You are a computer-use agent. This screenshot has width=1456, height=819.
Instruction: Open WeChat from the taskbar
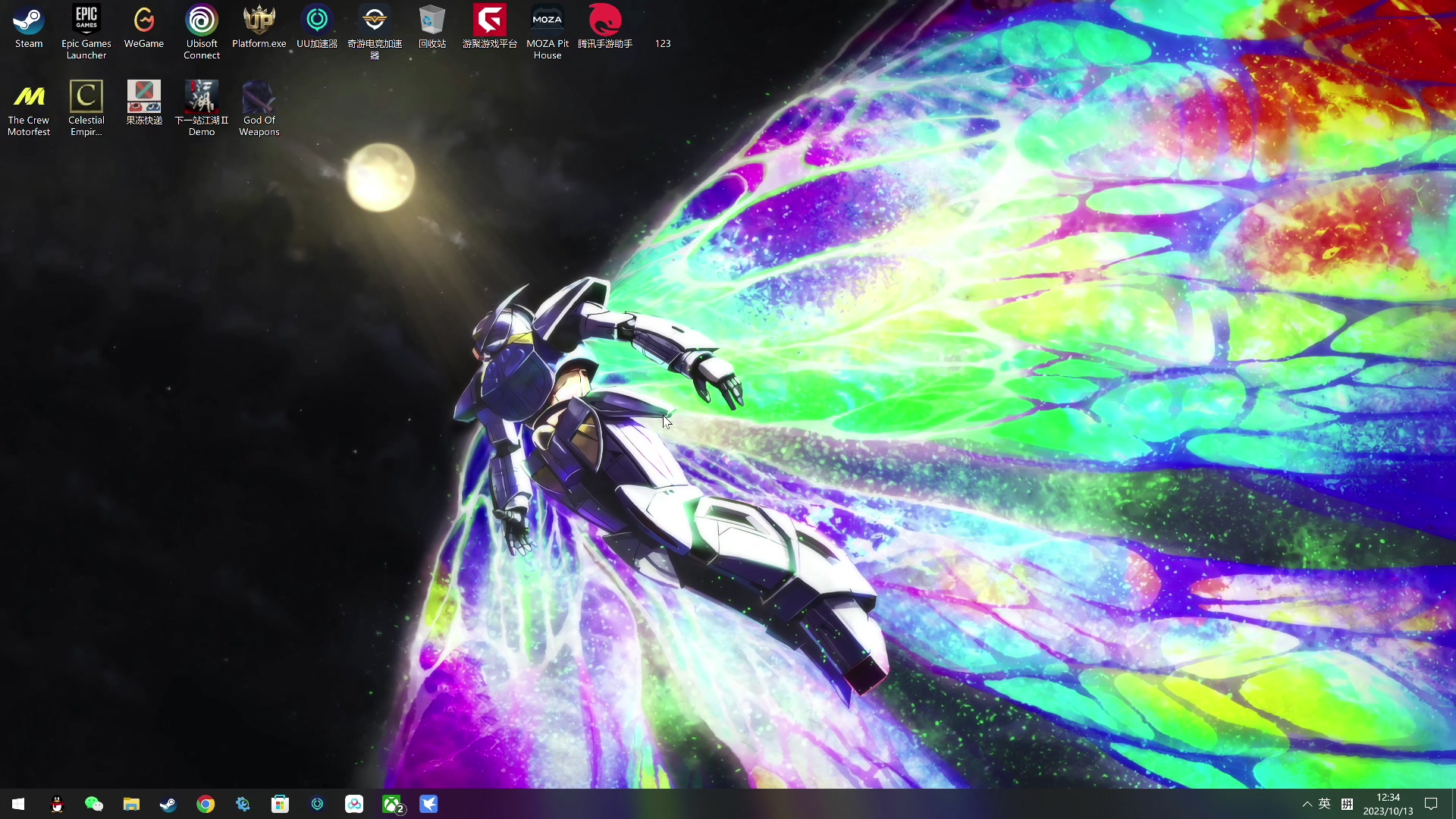point(94,804)
